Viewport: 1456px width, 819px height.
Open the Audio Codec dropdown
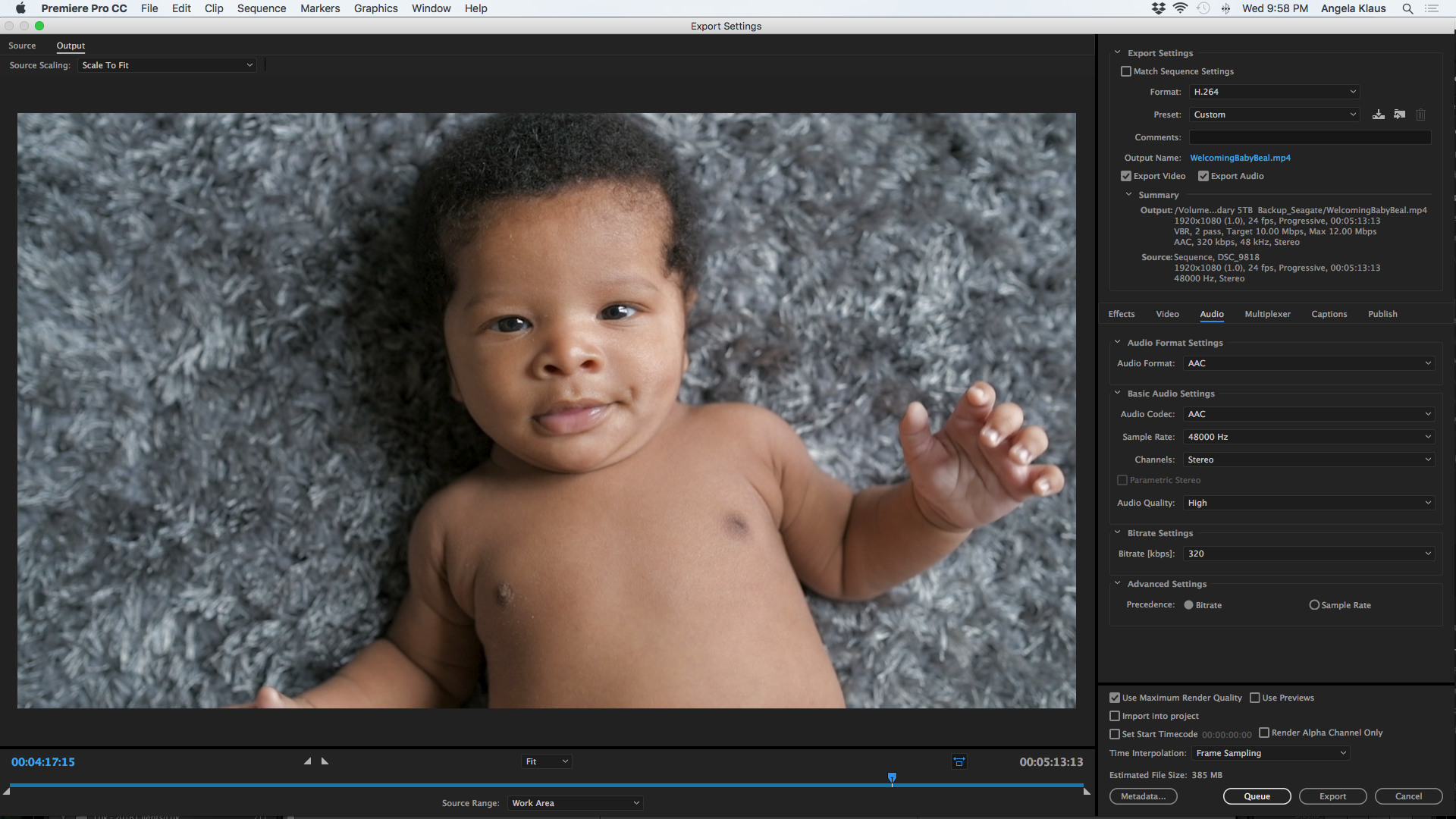(x=1309, y=414)
